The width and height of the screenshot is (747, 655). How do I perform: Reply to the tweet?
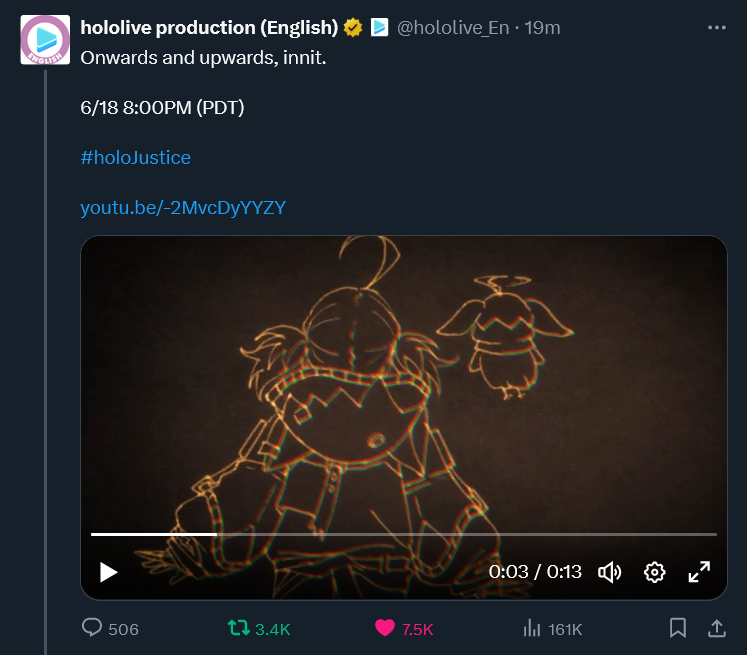(x=92, y=629)
